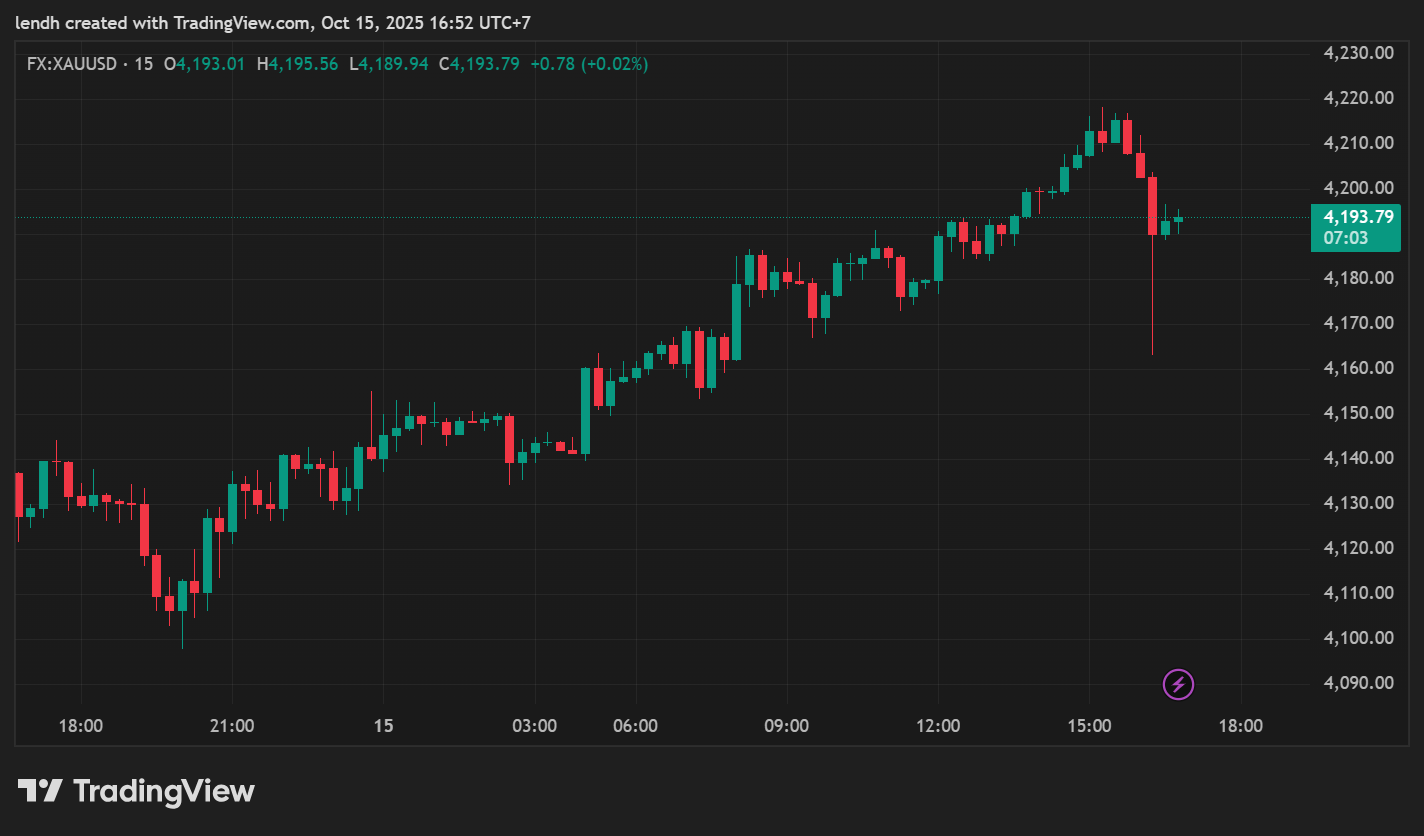The height and width of the screenshot is (836, 1424).
Task: Click the low value L4,189.94
Action: [x=388, y=64]
